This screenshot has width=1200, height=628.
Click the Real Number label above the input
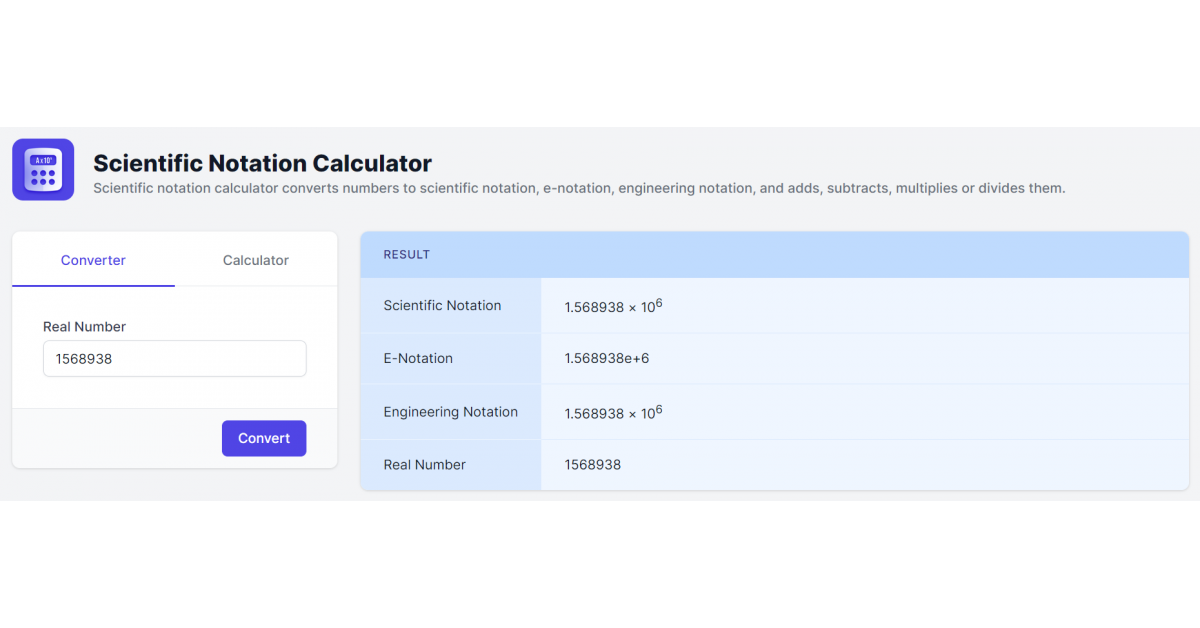(84, 327)
